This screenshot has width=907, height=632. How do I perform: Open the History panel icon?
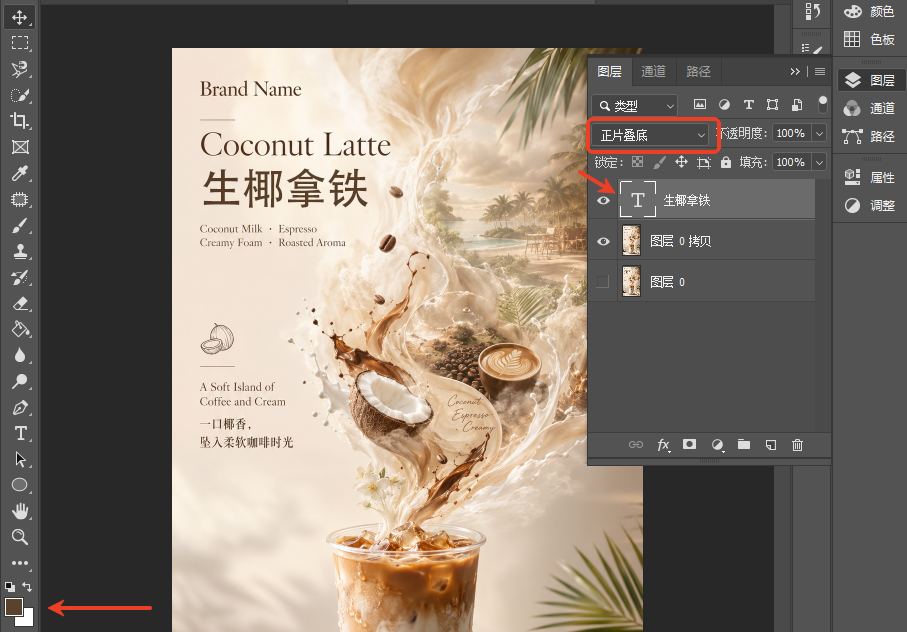coord(813,11)
